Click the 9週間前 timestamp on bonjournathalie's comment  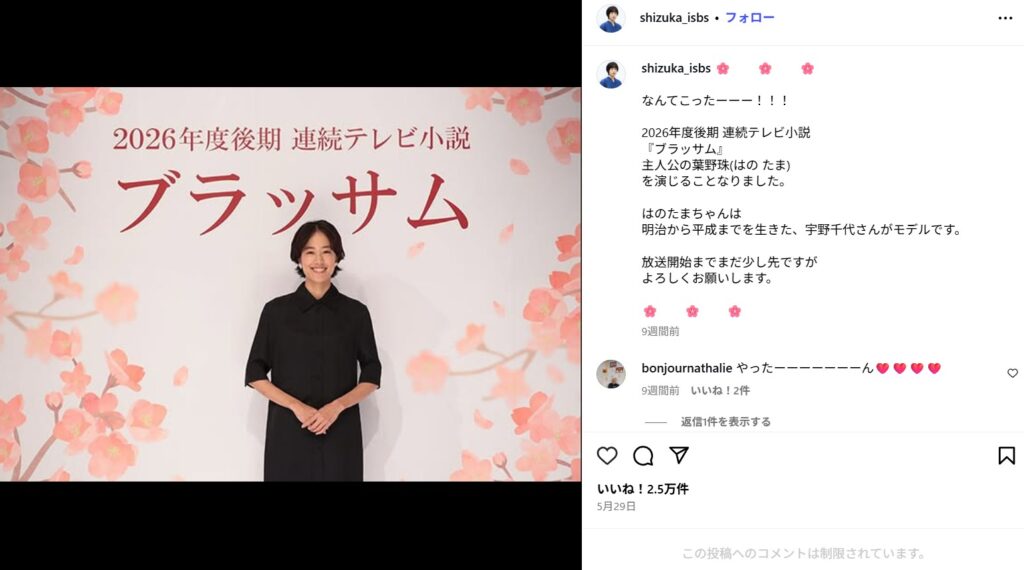point(660,390)
